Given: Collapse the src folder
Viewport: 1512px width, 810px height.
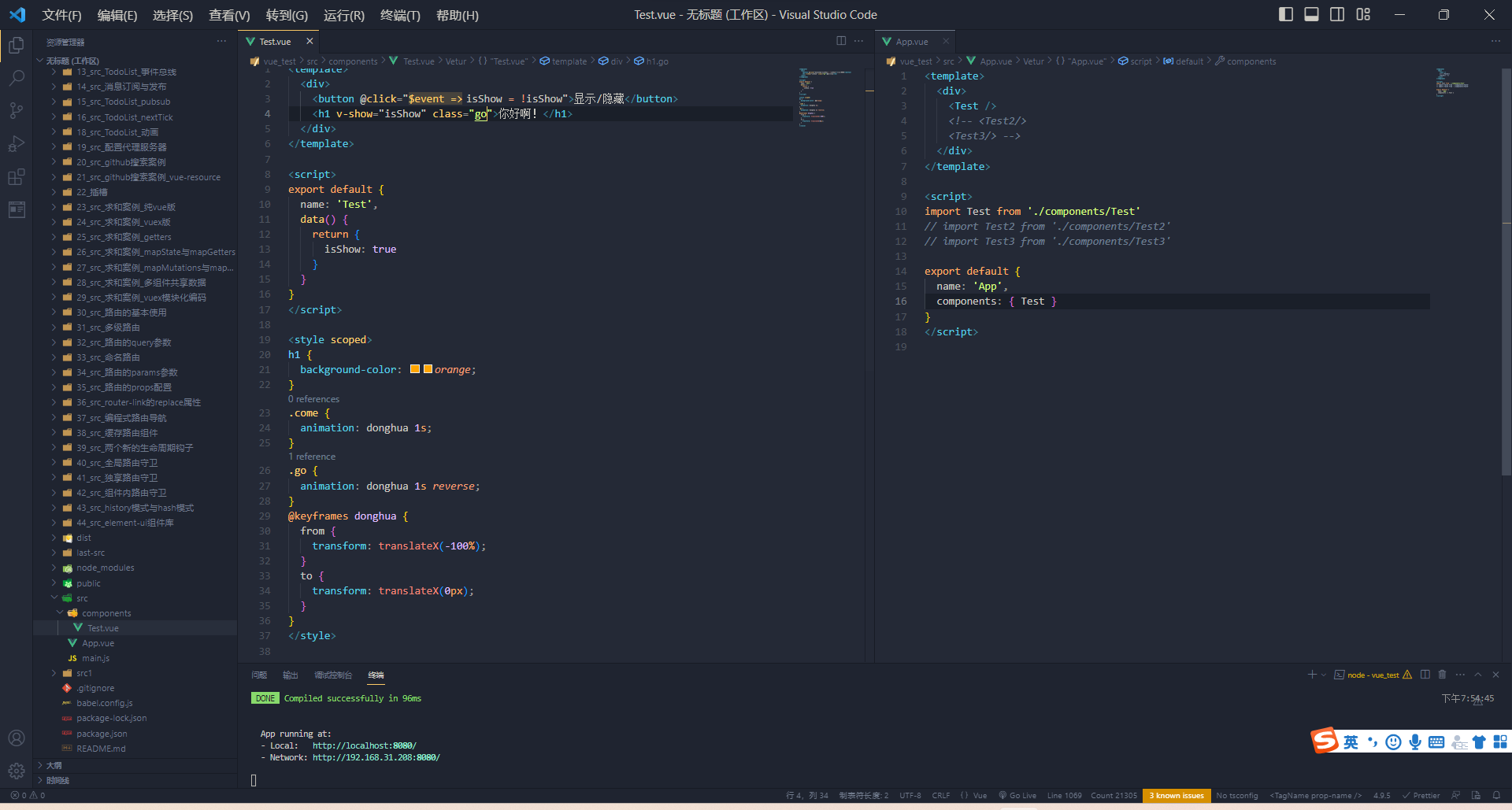Looking at the screenshot, I should (54, 597).
